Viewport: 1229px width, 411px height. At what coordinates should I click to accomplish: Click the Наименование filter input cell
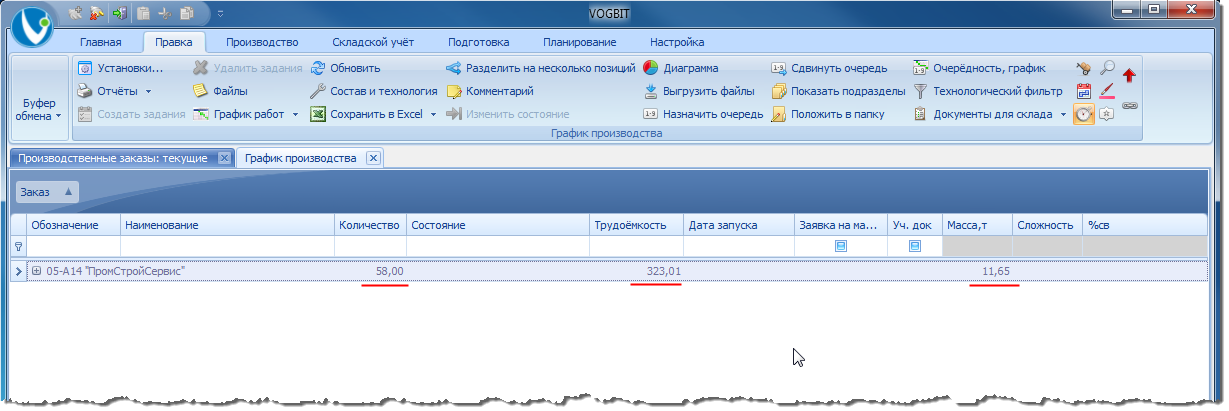227,246
